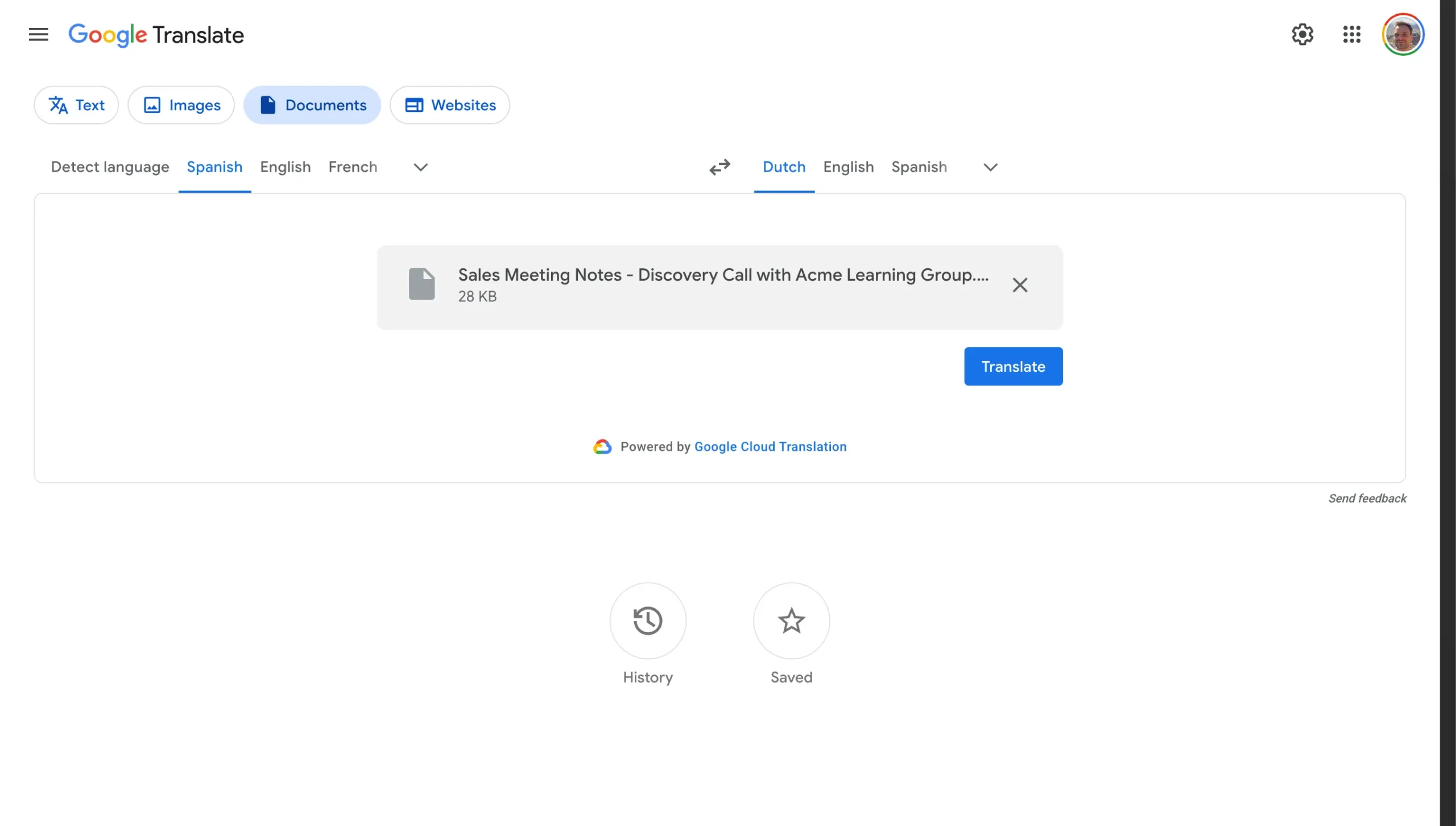Click the Google Translate logo
The height and width of the screenshot is (826, 1456).
click(156, 35)
